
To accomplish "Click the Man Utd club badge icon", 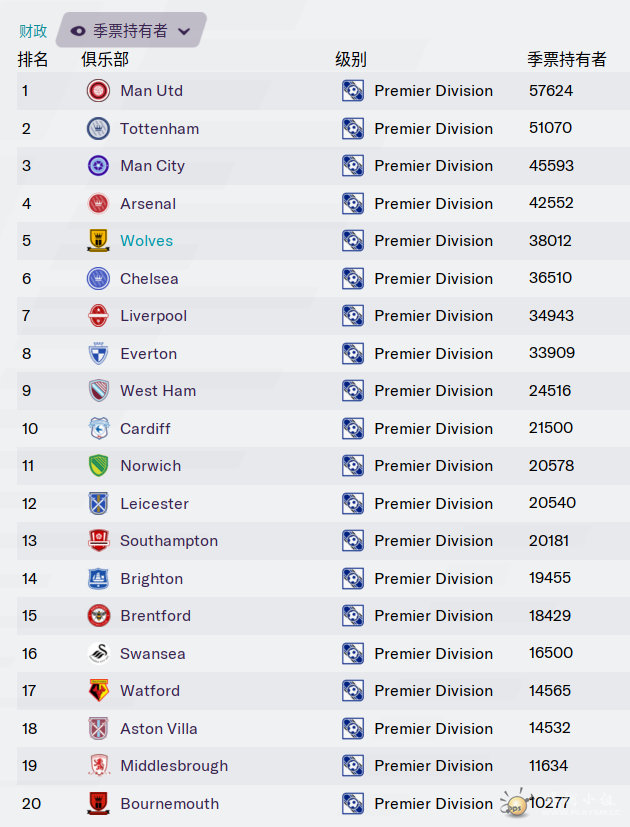I will point(98,91).
